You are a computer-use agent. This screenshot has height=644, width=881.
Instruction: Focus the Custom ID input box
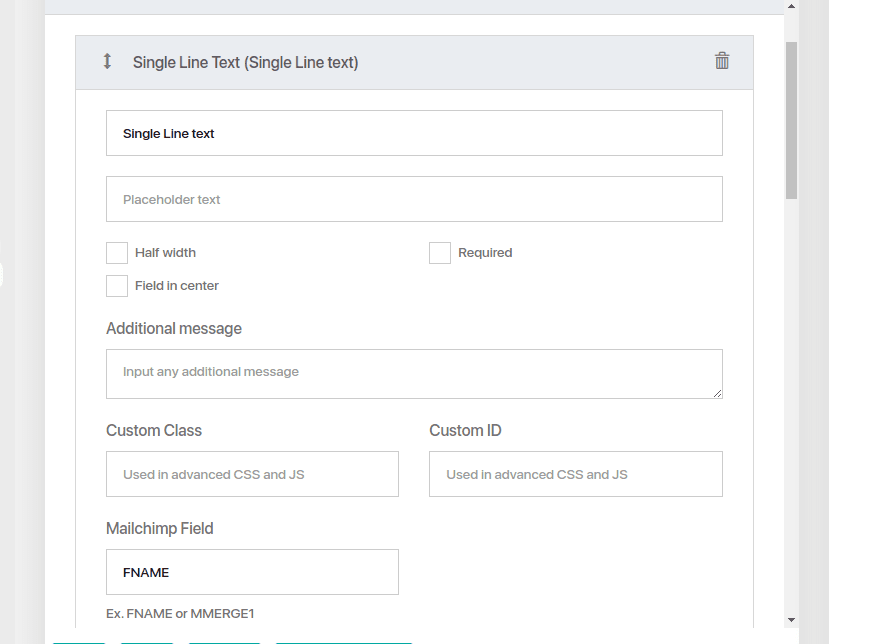point(576,474)
